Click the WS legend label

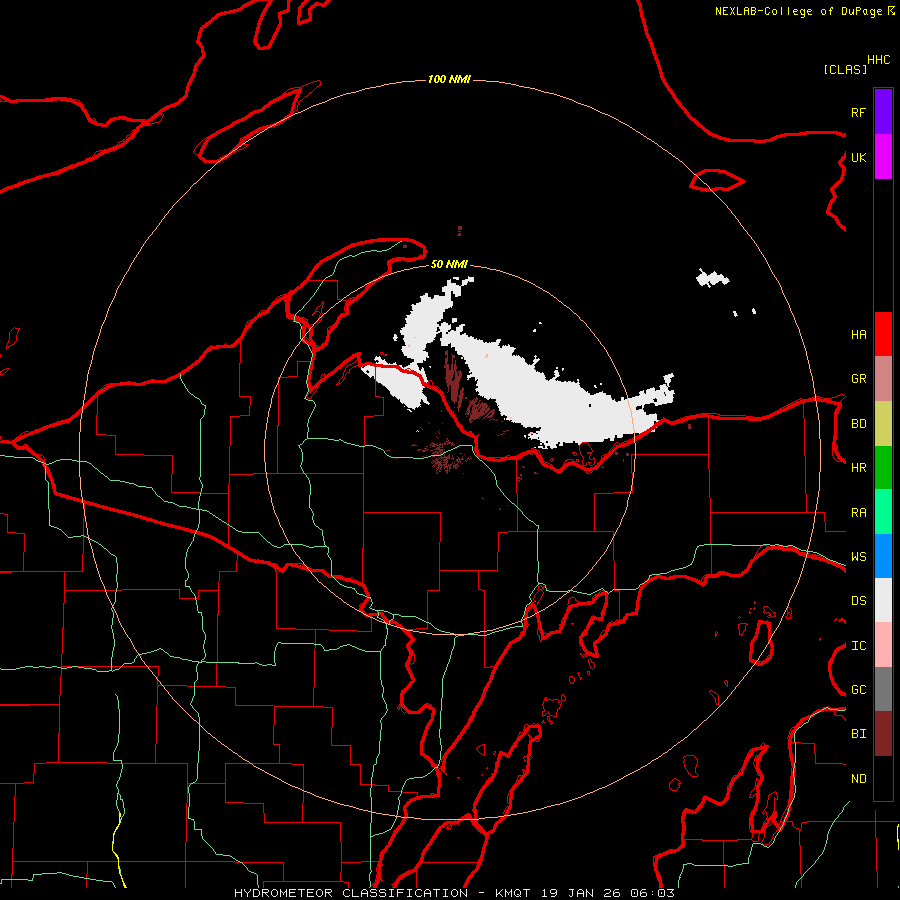(x=858, y=557)
